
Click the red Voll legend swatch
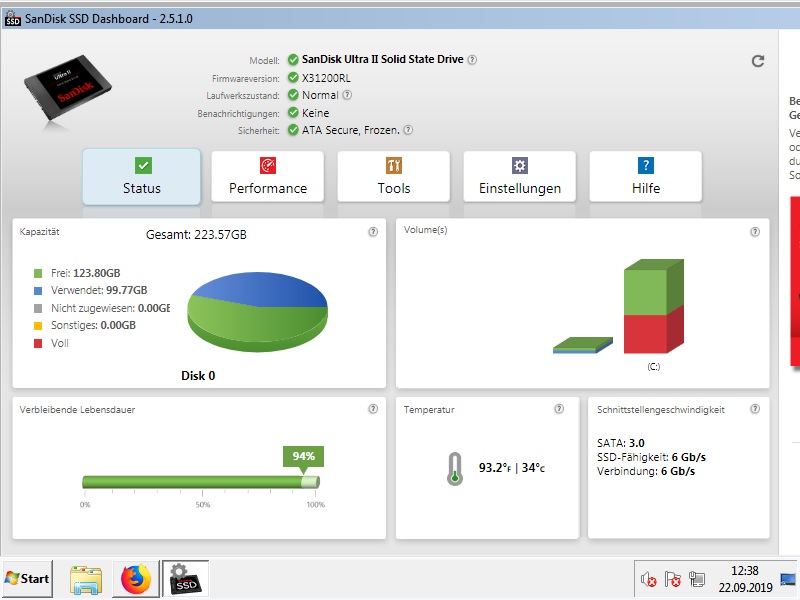38,343
